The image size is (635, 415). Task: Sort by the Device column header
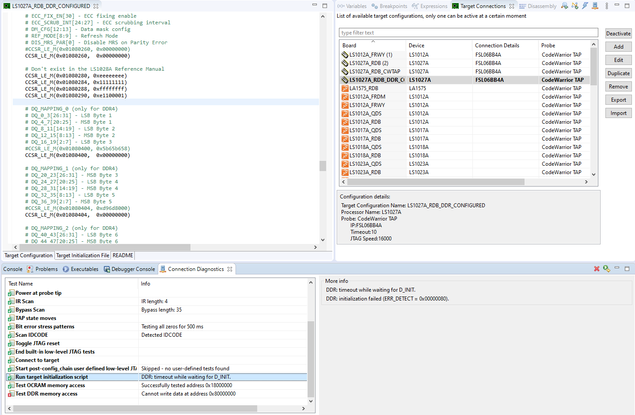tap(439, 45)
